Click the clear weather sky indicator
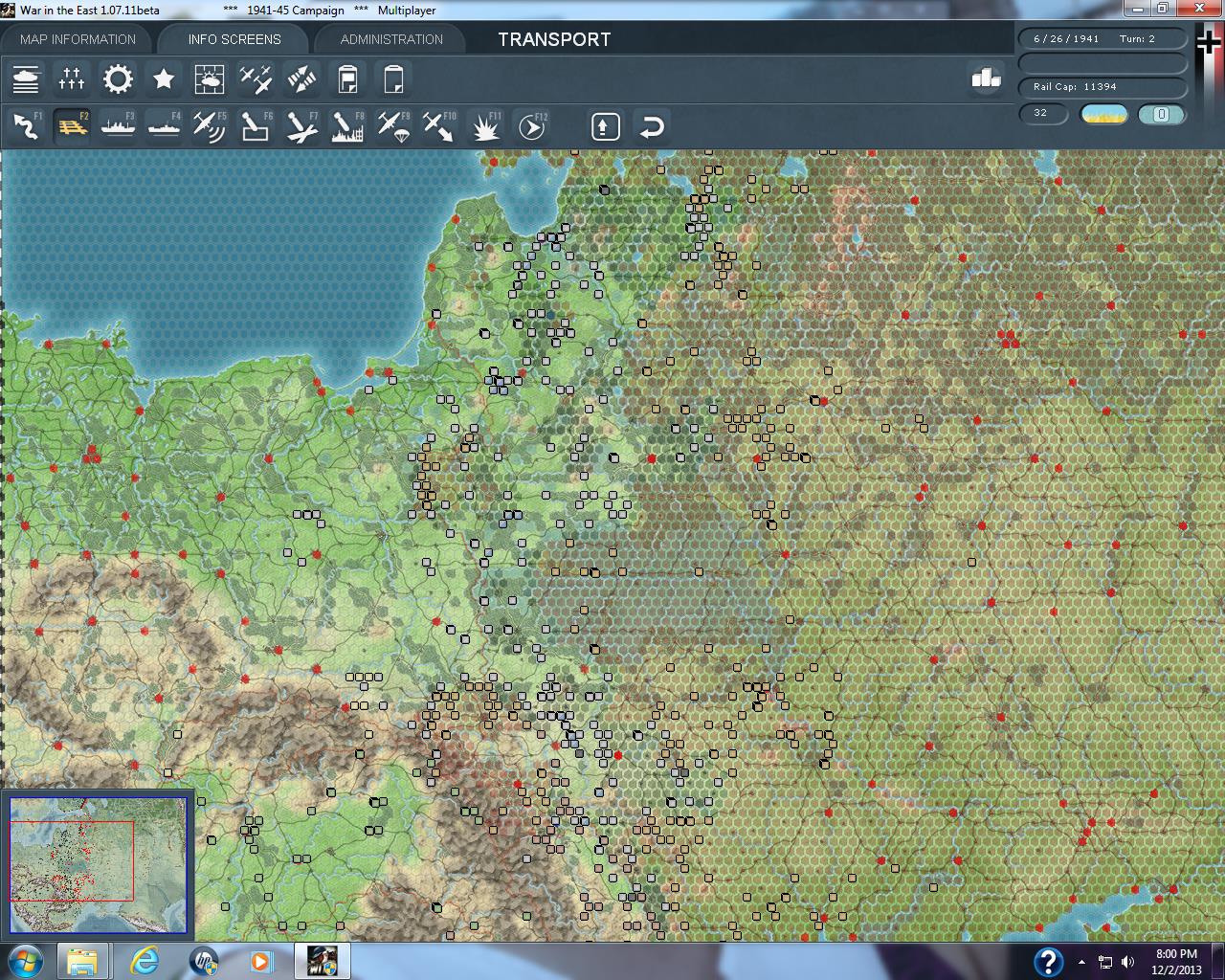 coord(1103,114)
